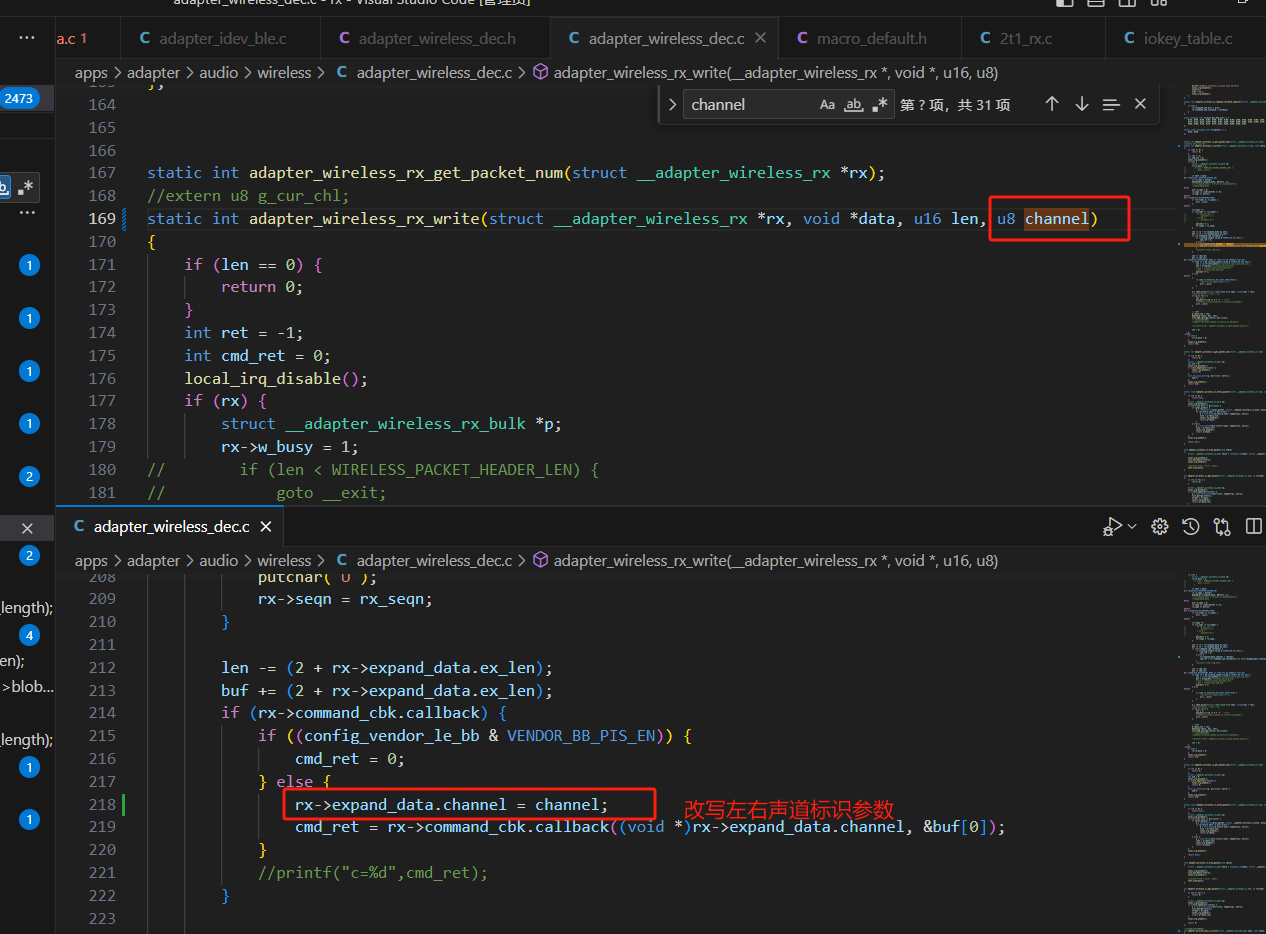Open the iokey_table.c tab

click(x=1186, y=38)
